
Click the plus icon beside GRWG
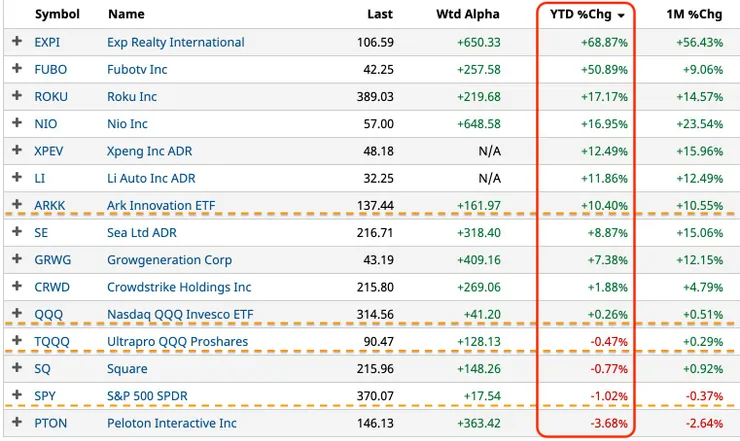coord(16,260)
